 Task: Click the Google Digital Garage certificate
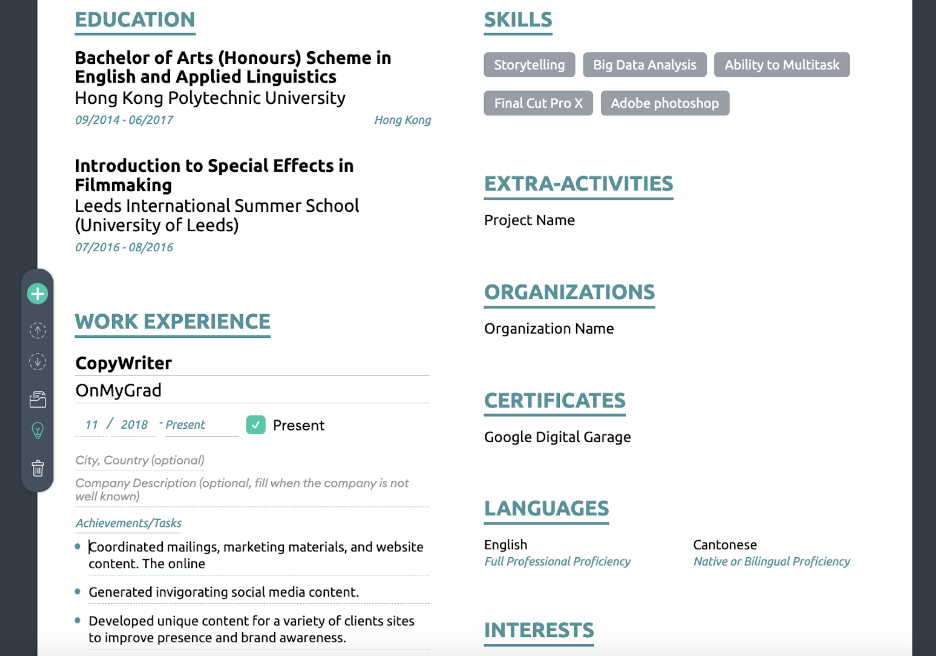558,437
